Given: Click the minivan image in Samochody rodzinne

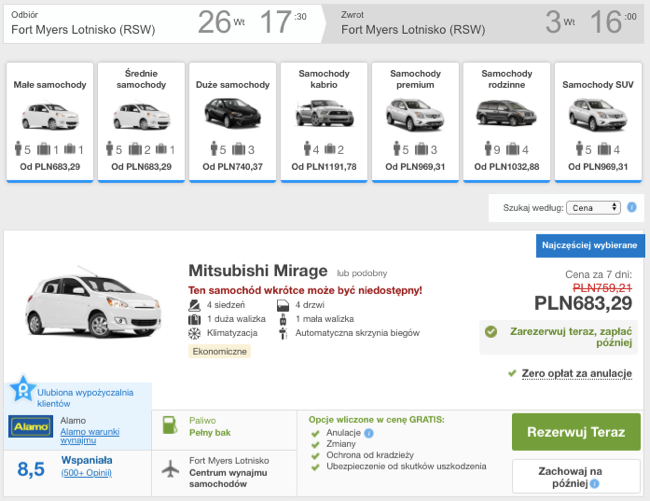Looking at the screenshot, I should pos(507,112).
